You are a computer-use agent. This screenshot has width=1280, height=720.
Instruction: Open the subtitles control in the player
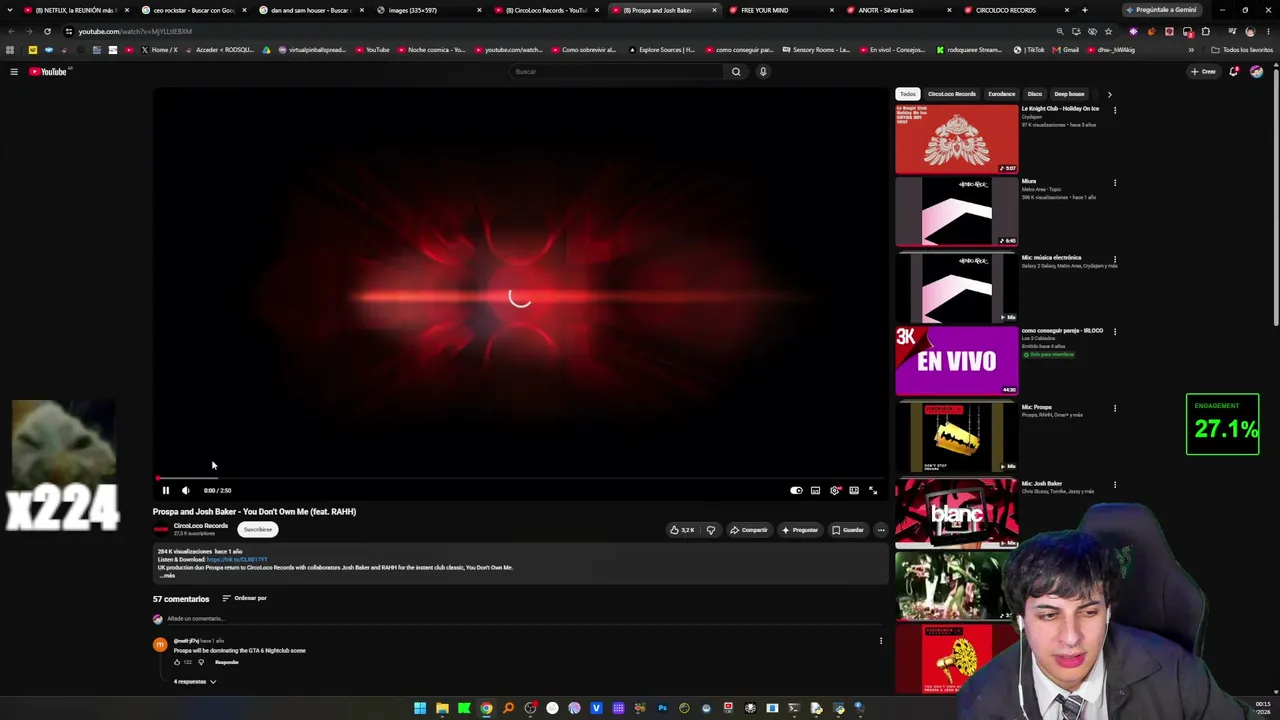tap(815, 490)
